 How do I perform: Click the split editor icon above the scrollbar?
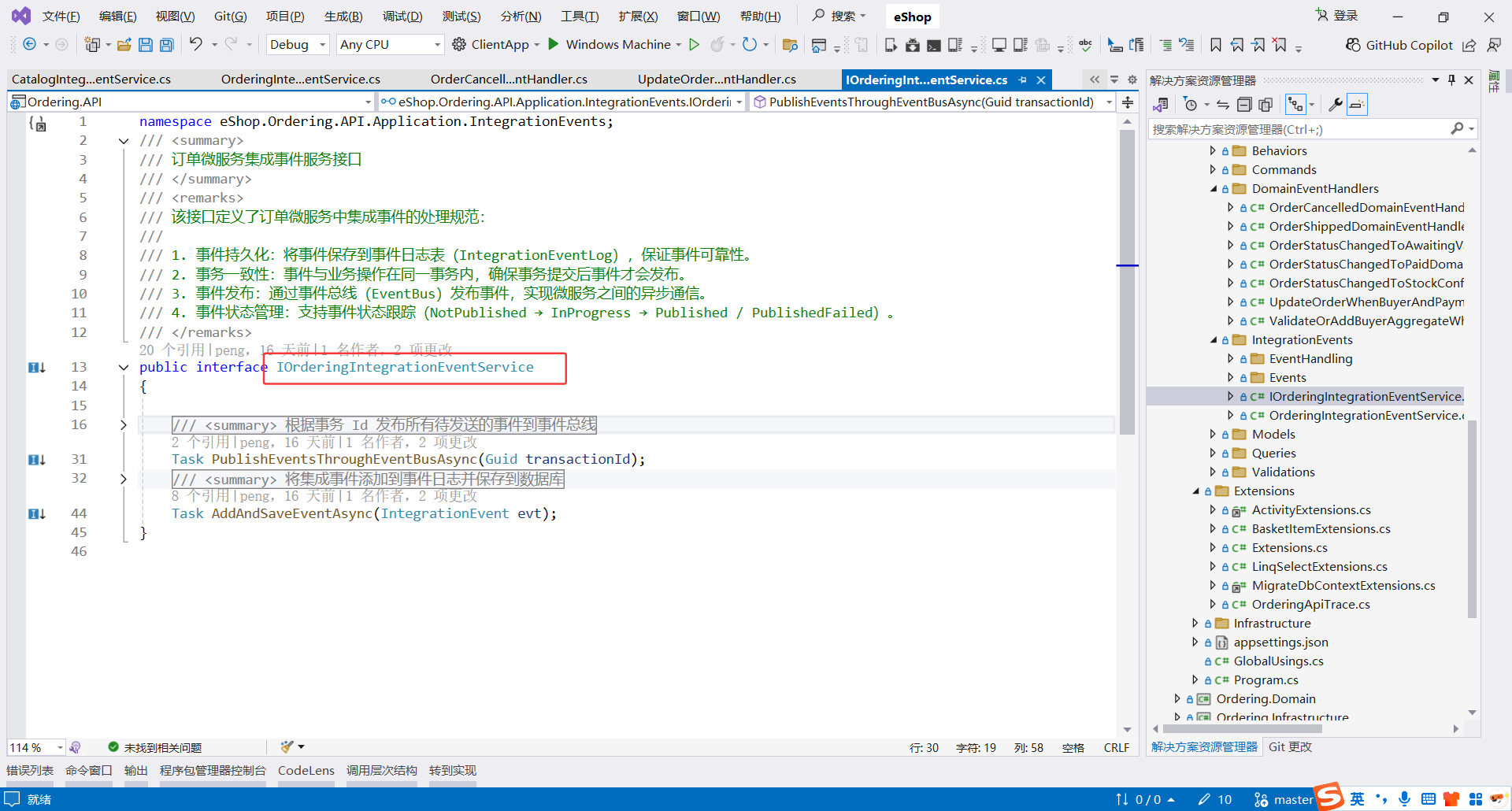tap(1128, 102)
